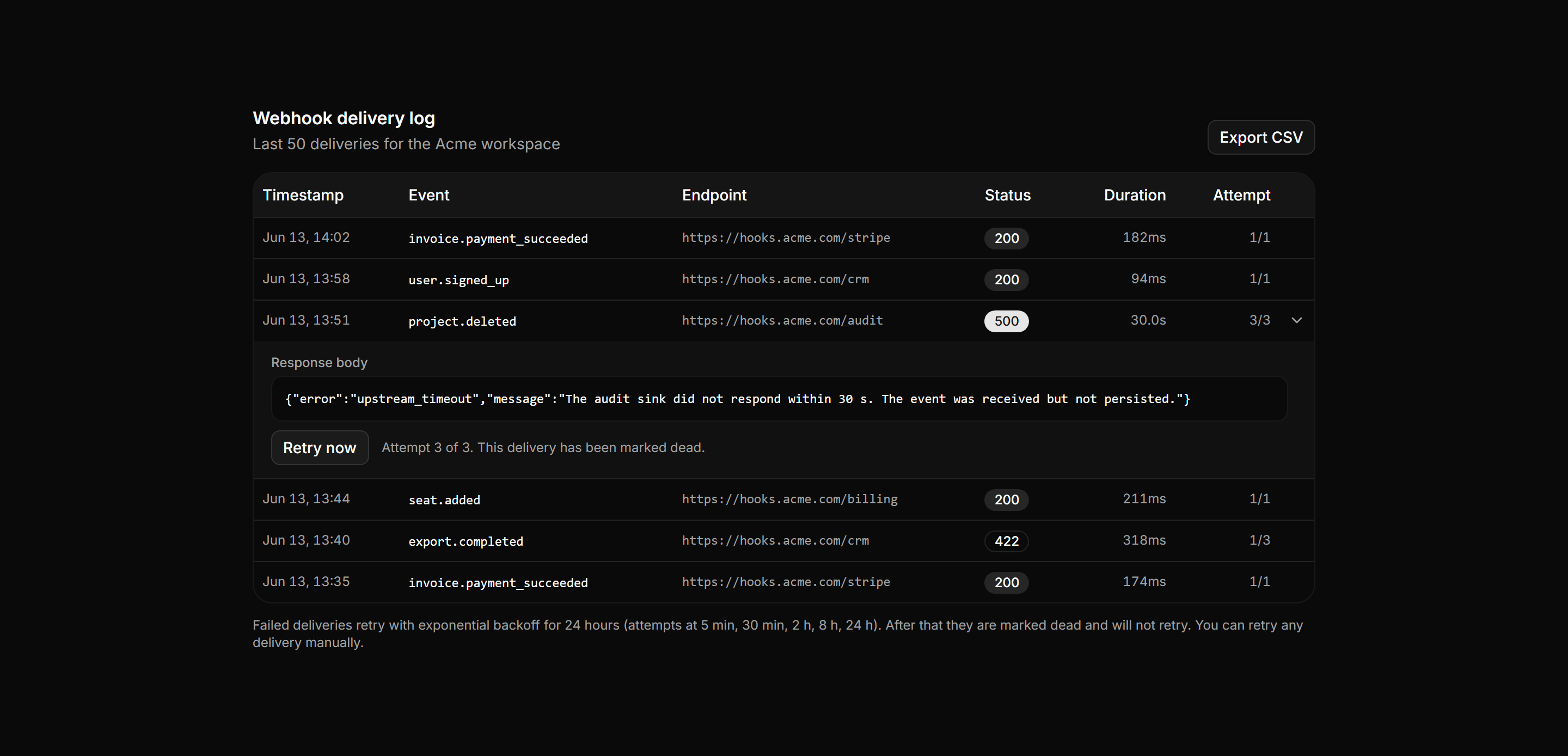Viewport: 1568px width, 756px height.
Task: Click the 174ms duration value
Action: pyautogui.click(x=1144, y=582)
